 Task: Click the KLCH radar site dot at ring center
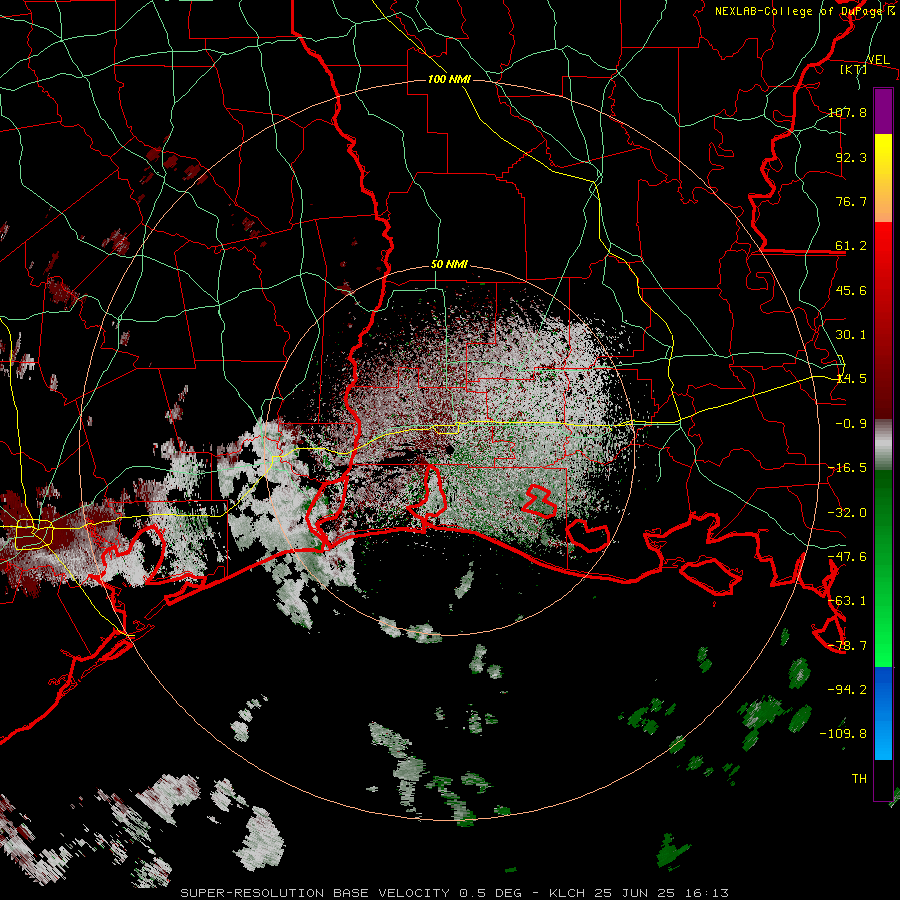449,449
